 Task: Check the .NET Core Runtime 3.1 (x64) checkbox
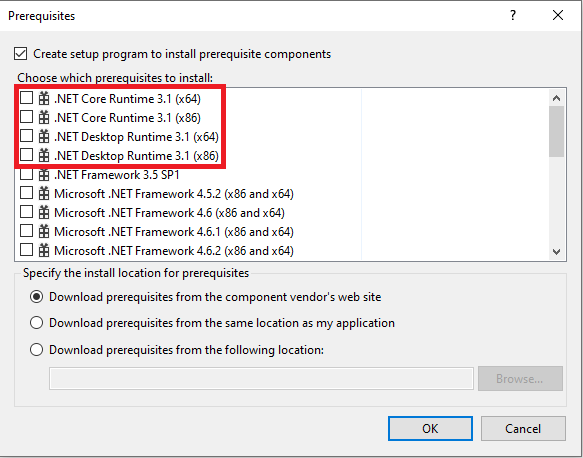coord(26,98)
